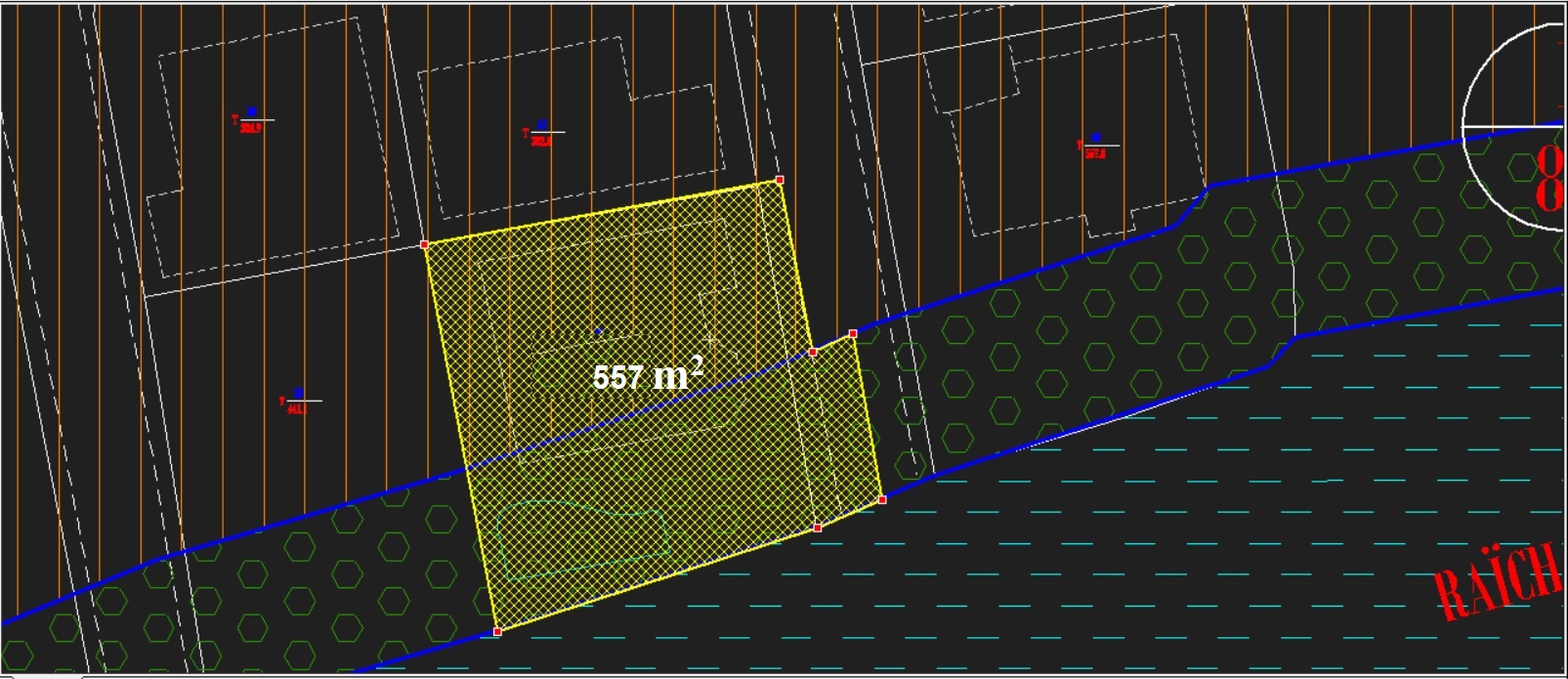Click the red grip at polygon's bottom-left corner
Screen dimensions: 1568x679
click(497, 632)
